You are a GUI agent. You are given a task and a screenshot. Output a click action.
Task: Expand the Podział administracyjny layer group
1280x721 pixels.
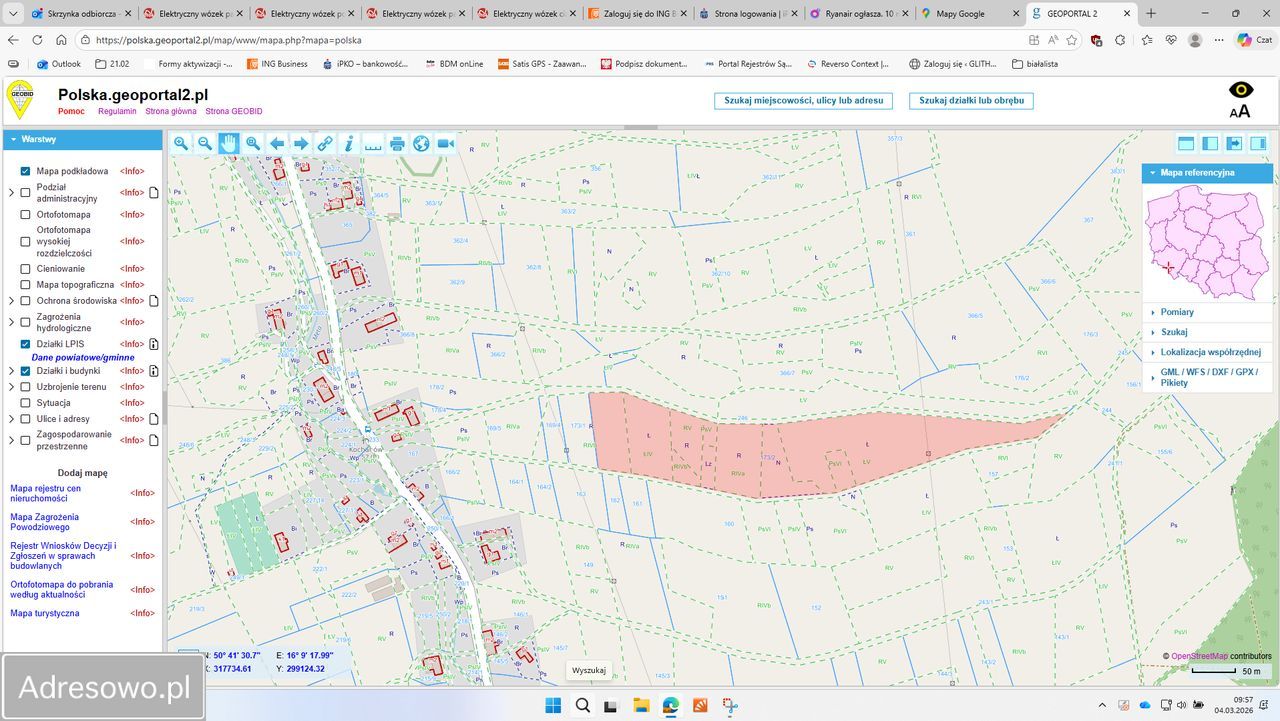click(11, 192)
